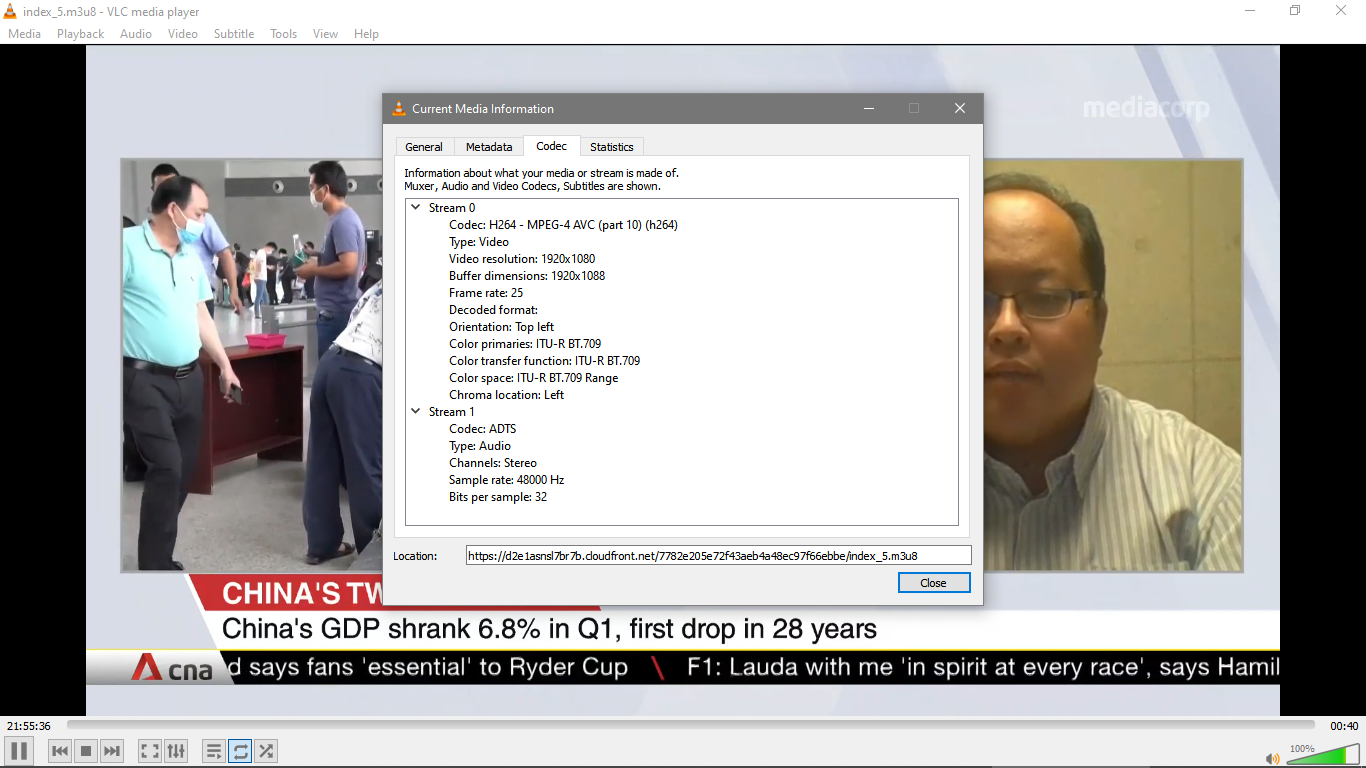The image size is (1366, 768).
Task: Switch to the Statistics tab
Action: point(612,146)
